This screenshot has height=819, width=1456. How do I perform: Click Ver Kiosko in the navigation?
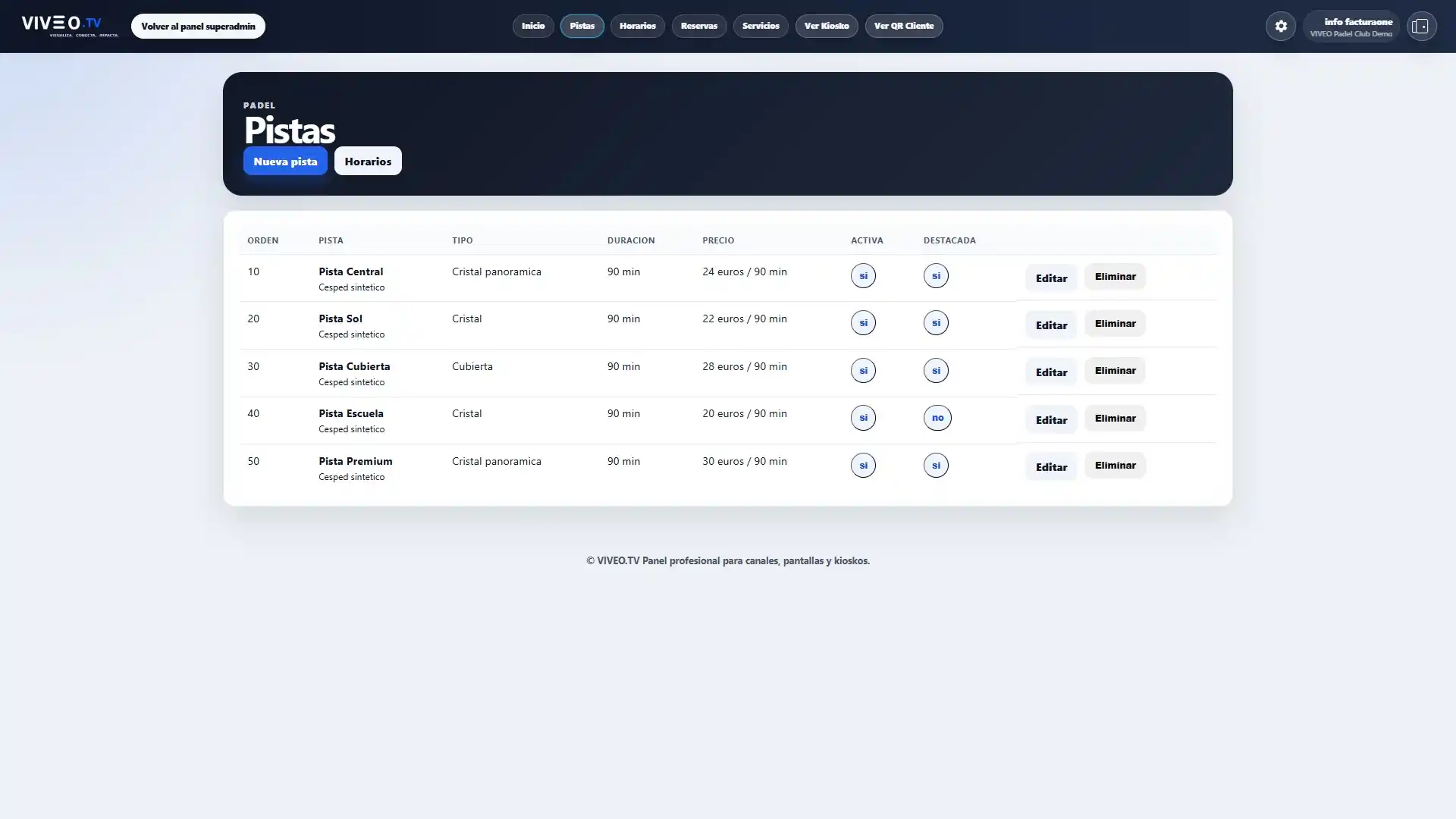(x=827, y=26)
